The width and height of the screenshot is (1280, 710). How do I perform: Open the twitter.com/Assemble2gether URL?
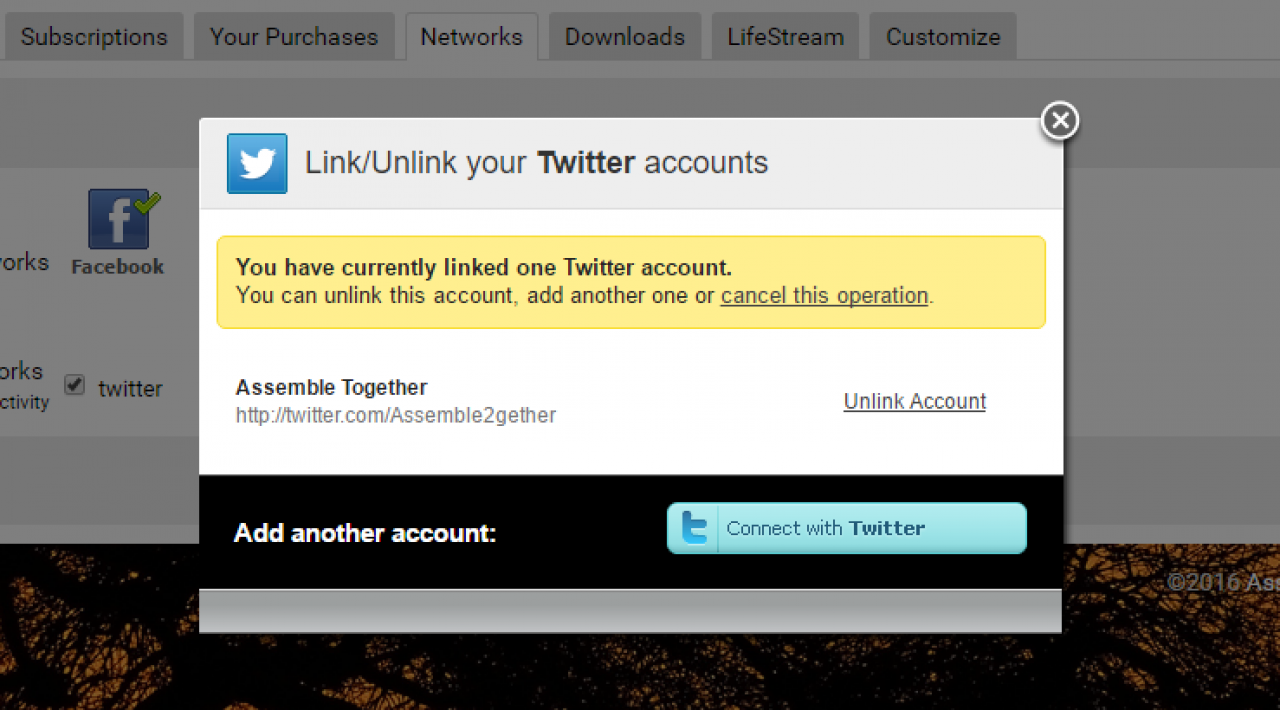396,415
